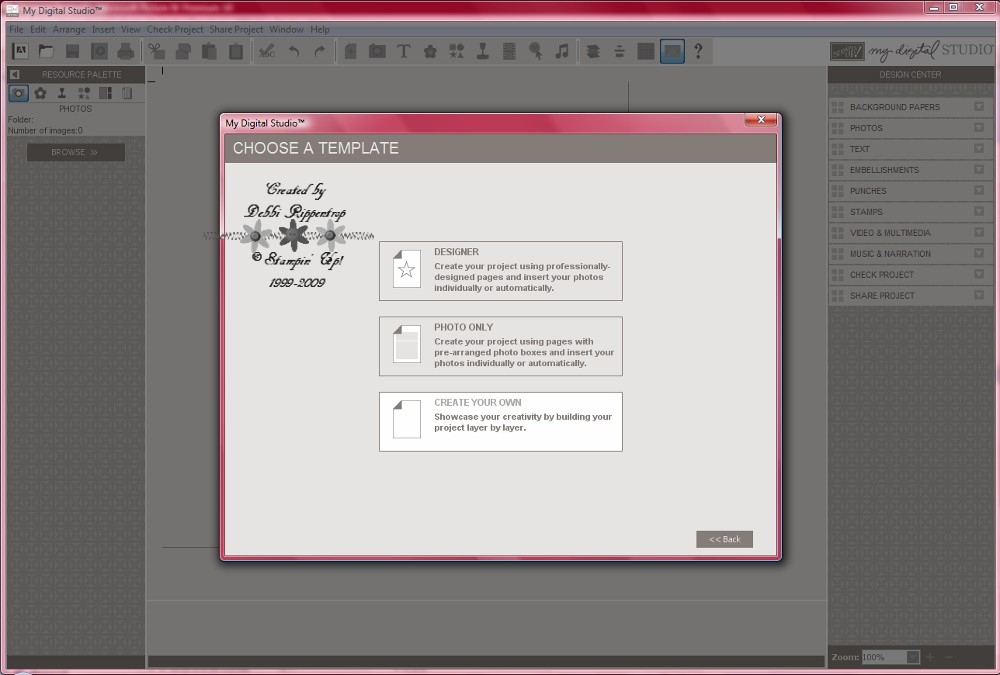
Task: Click Check Project in Design Center
Action: [x=910, y=274]
